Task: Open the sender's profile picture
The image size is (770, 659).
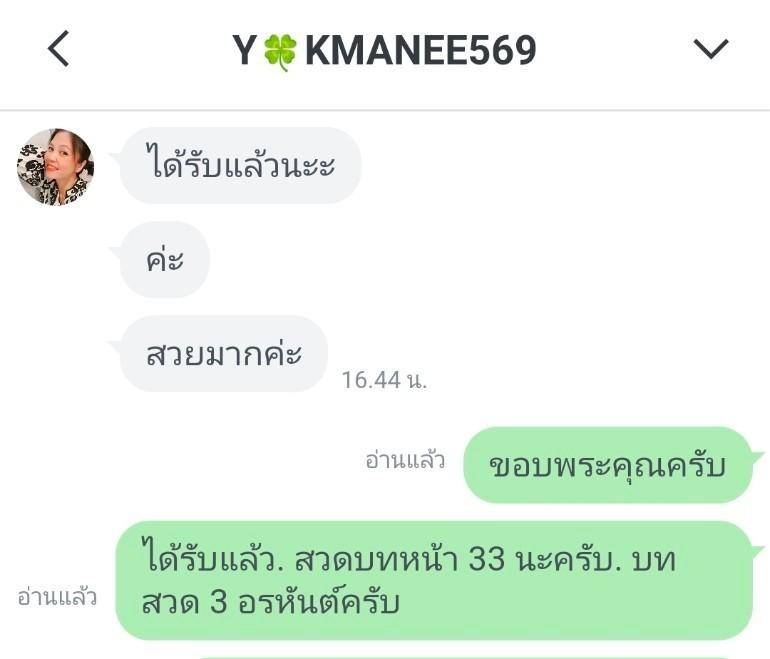Action: [x=55, y=166]
